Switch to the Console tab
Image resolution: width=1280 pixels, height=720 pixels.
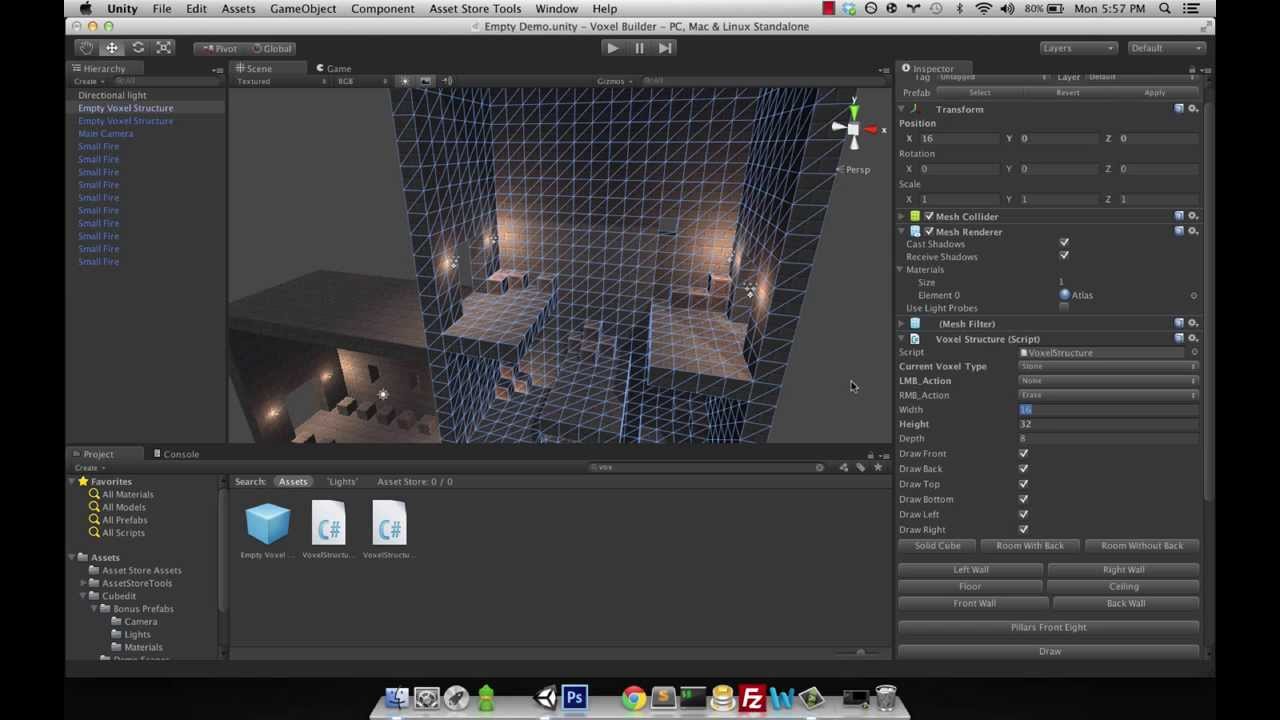point(176,454)
